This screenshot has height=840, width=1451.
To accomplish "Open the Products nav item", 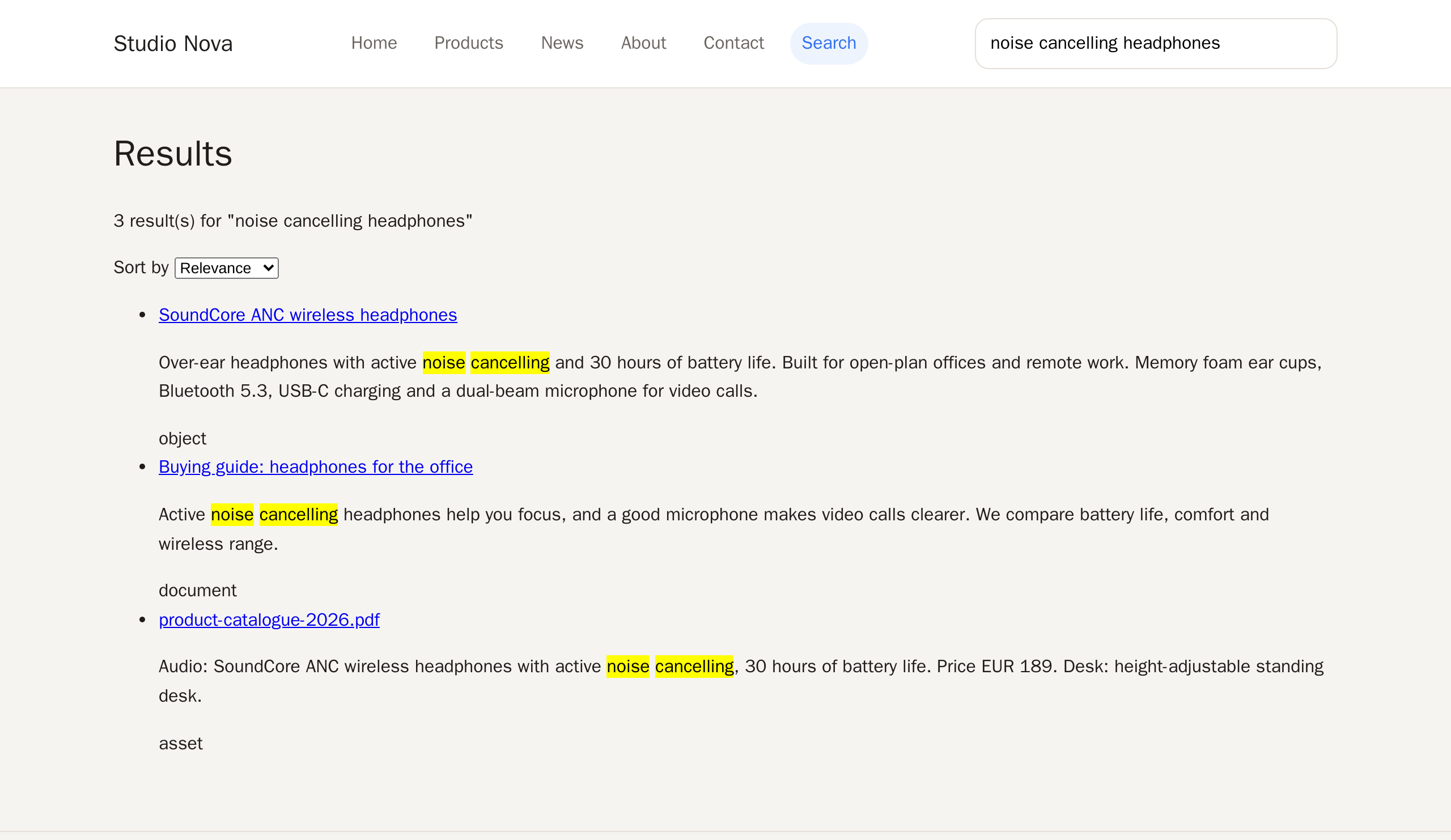I will click(469, 43).
